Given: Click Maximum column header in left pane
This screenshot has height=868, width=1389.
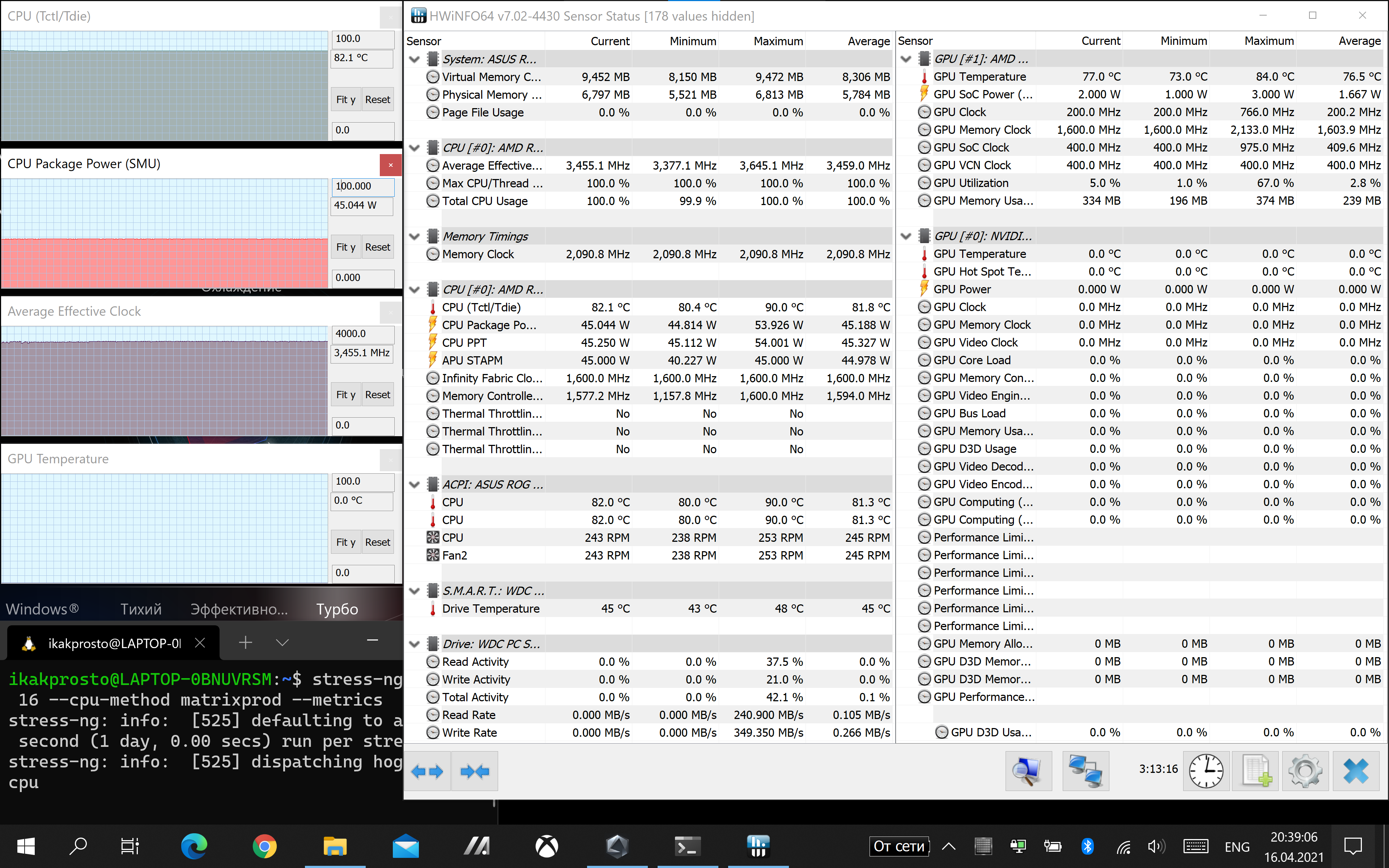Looking at the screenshot, I should pos(763,41).
